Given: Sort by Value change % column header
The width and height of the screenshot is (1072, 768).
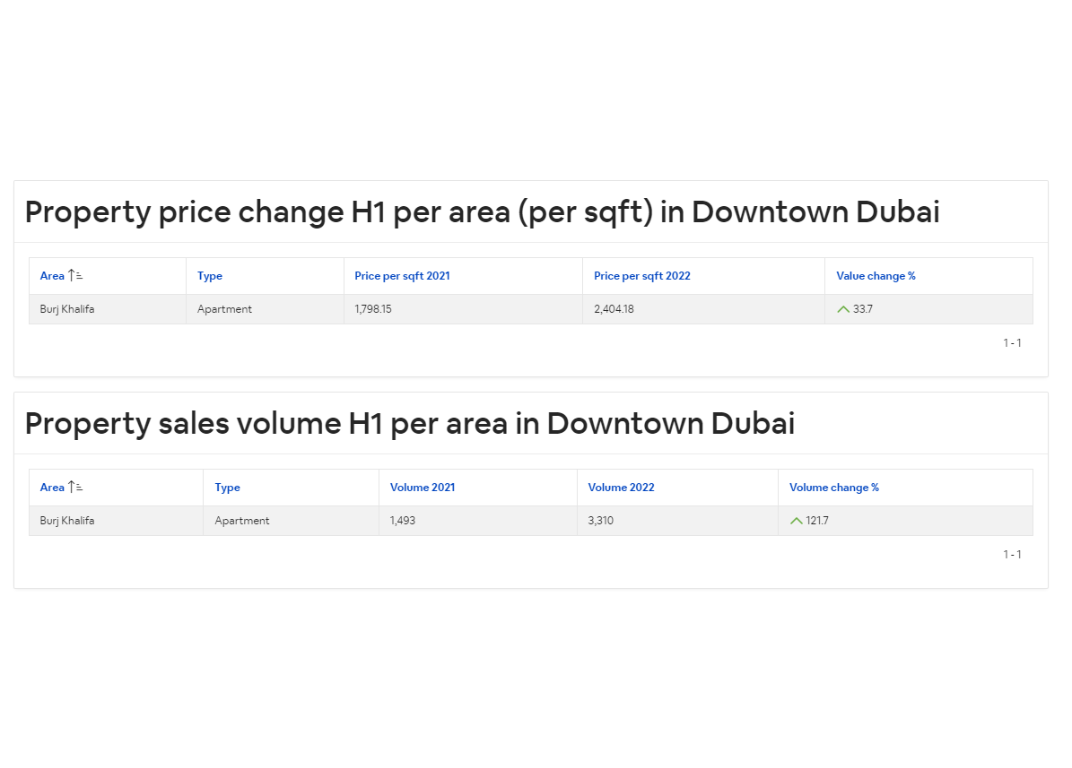Looking at the screenshot, I should [x=876, y=276].
